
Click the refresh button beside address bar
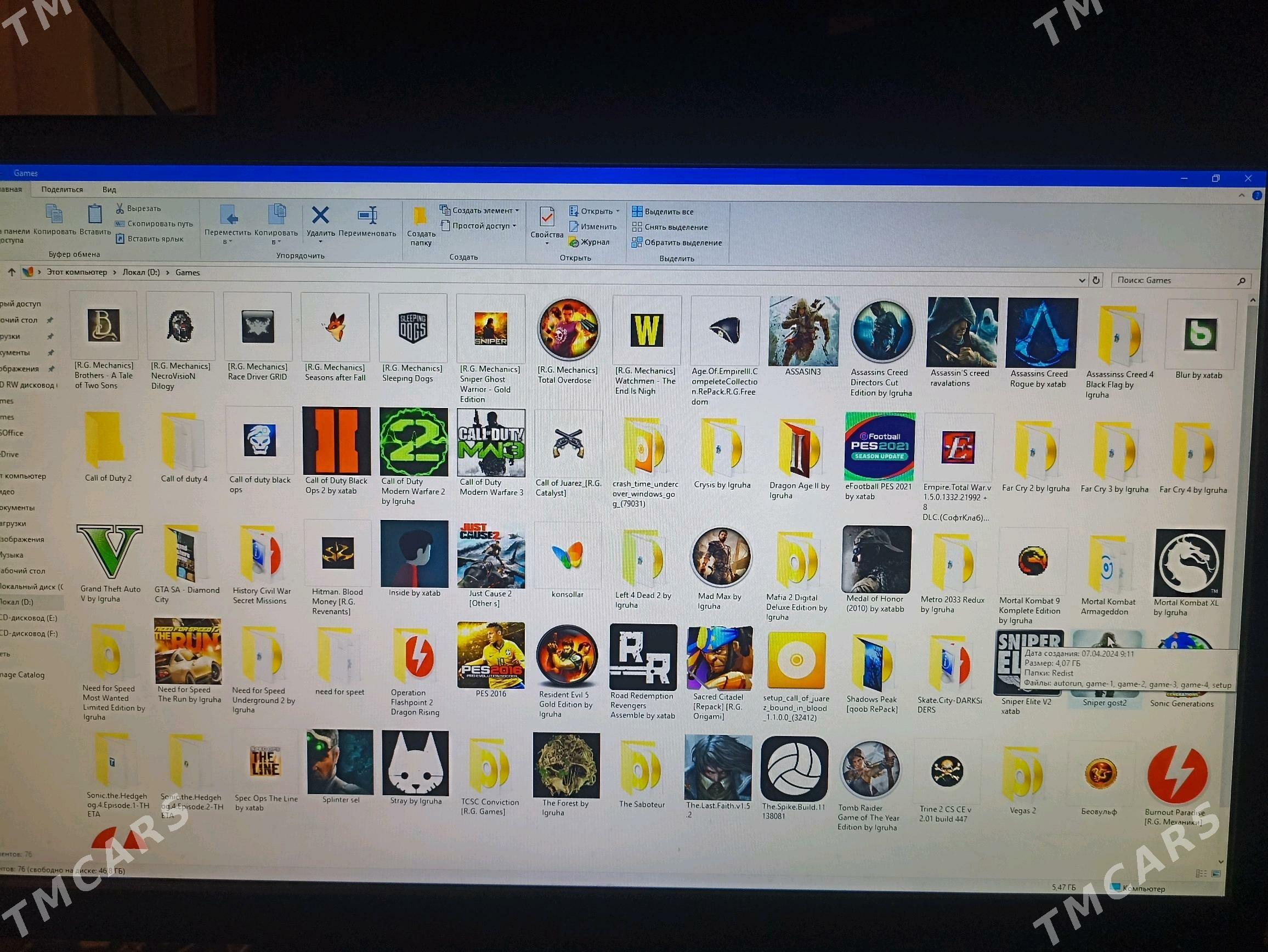click(x=1095, y=280)
